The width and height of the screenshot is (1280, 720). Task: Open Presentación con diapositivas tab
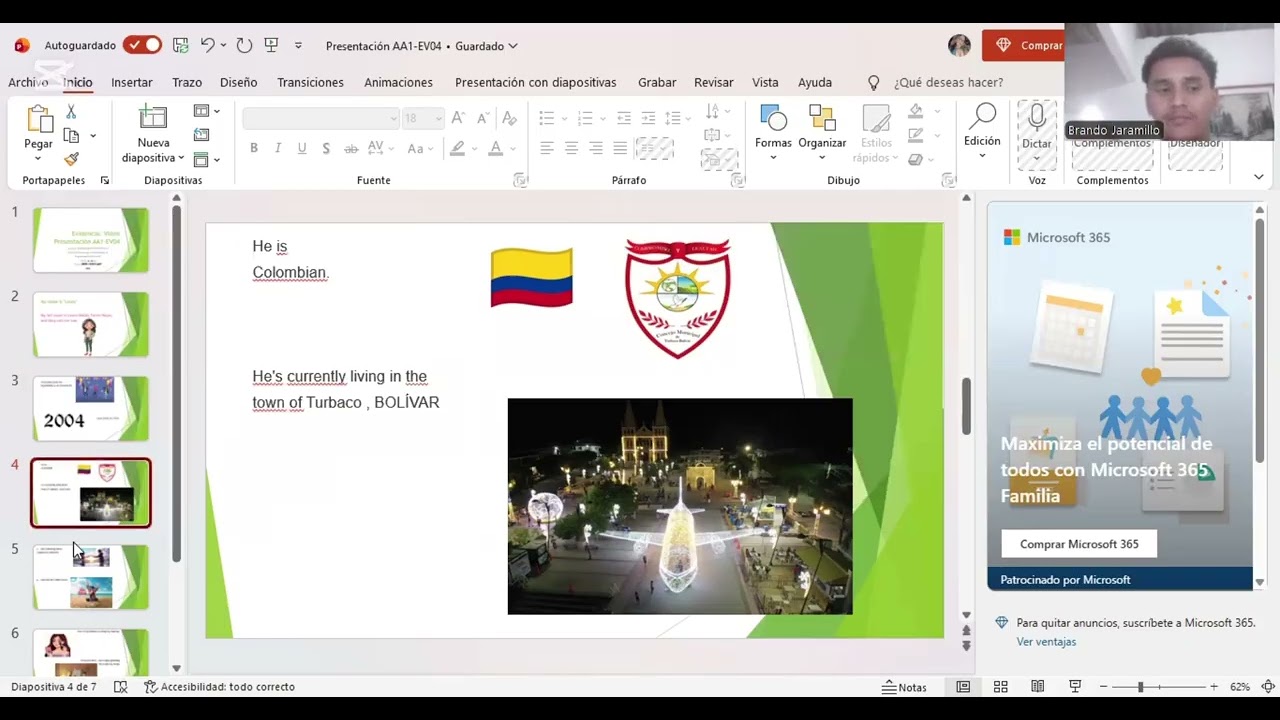click(535, 82)
